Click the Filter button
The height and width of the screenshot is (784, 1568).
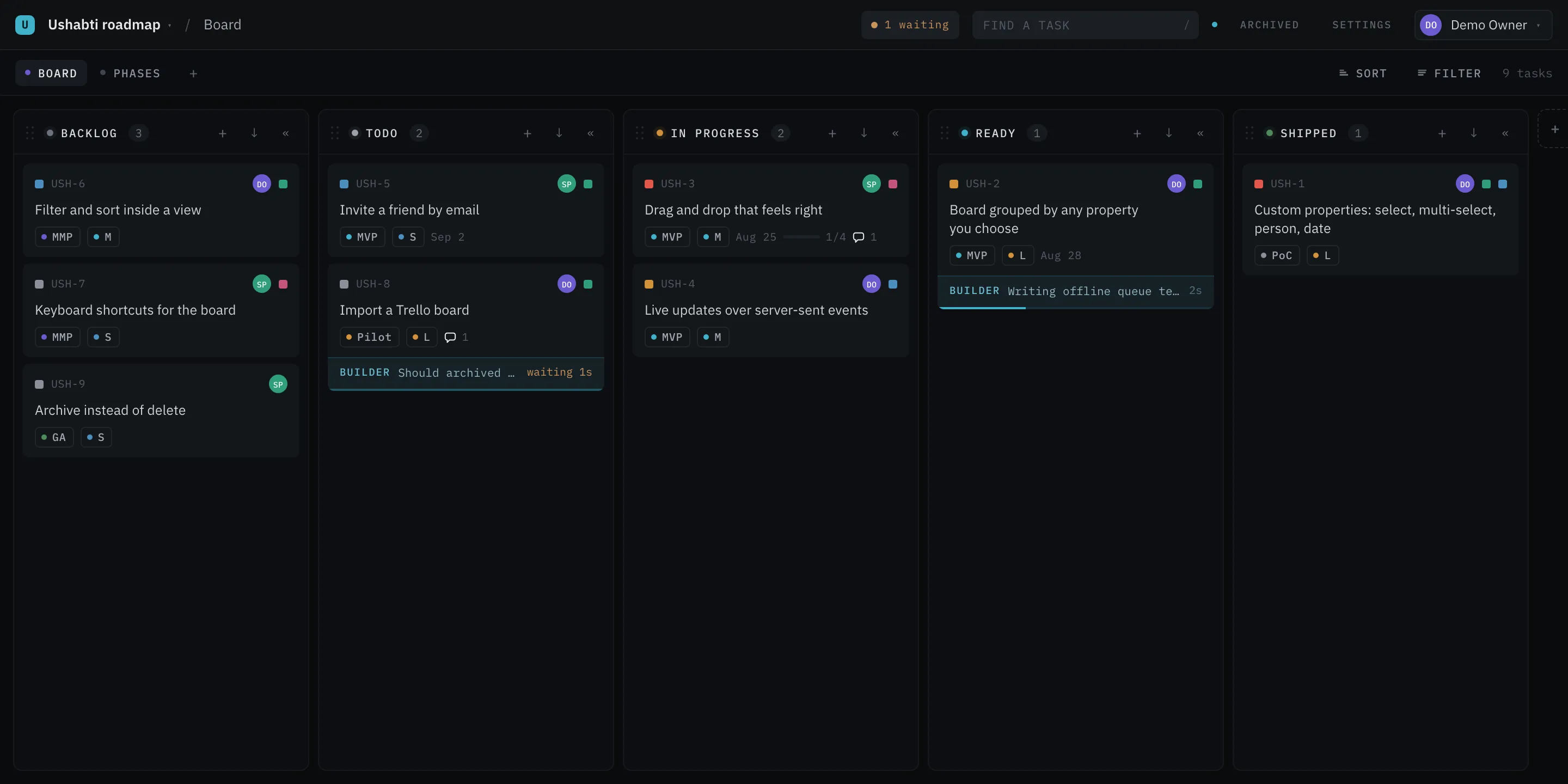[1449, 73]
